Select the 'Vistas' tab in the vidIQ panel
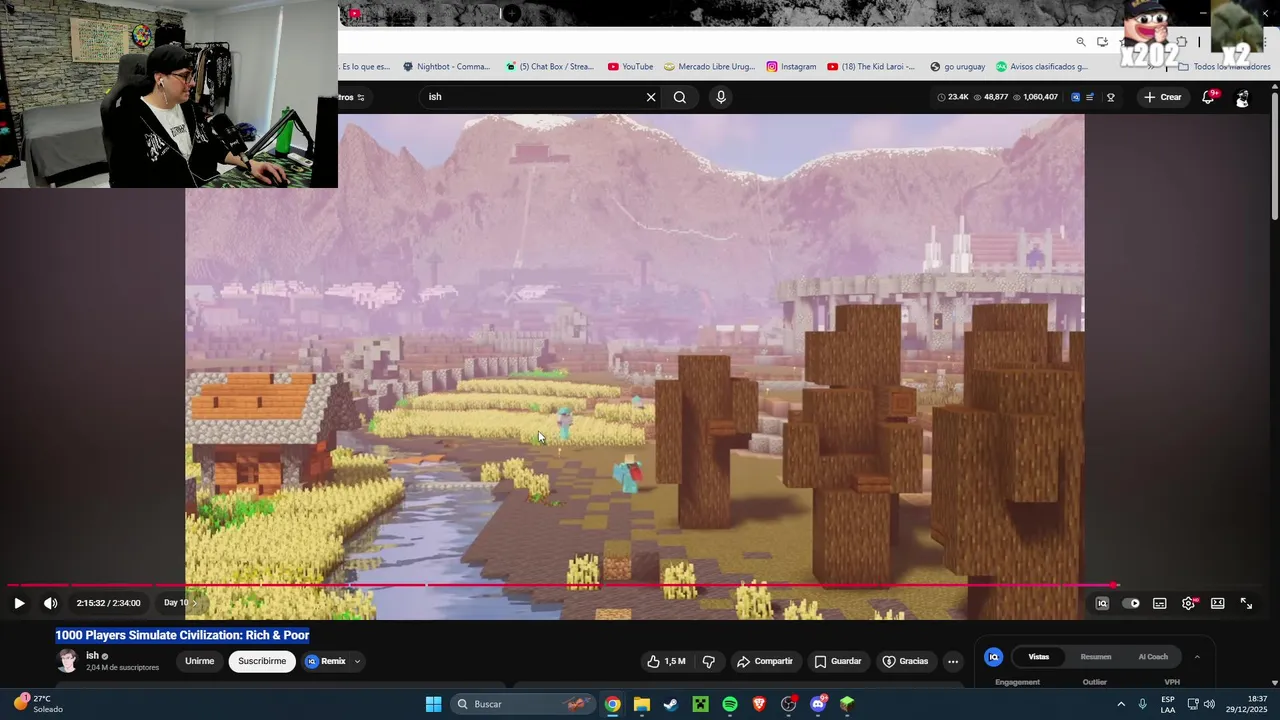 (x=1039, y=657)
